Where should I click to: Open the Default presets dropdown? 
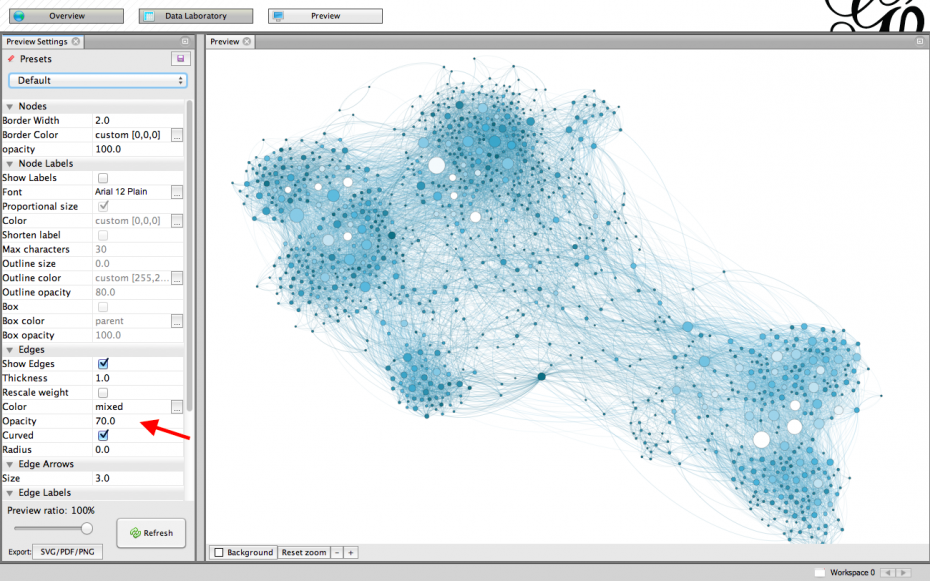click(x=97, y=80)
